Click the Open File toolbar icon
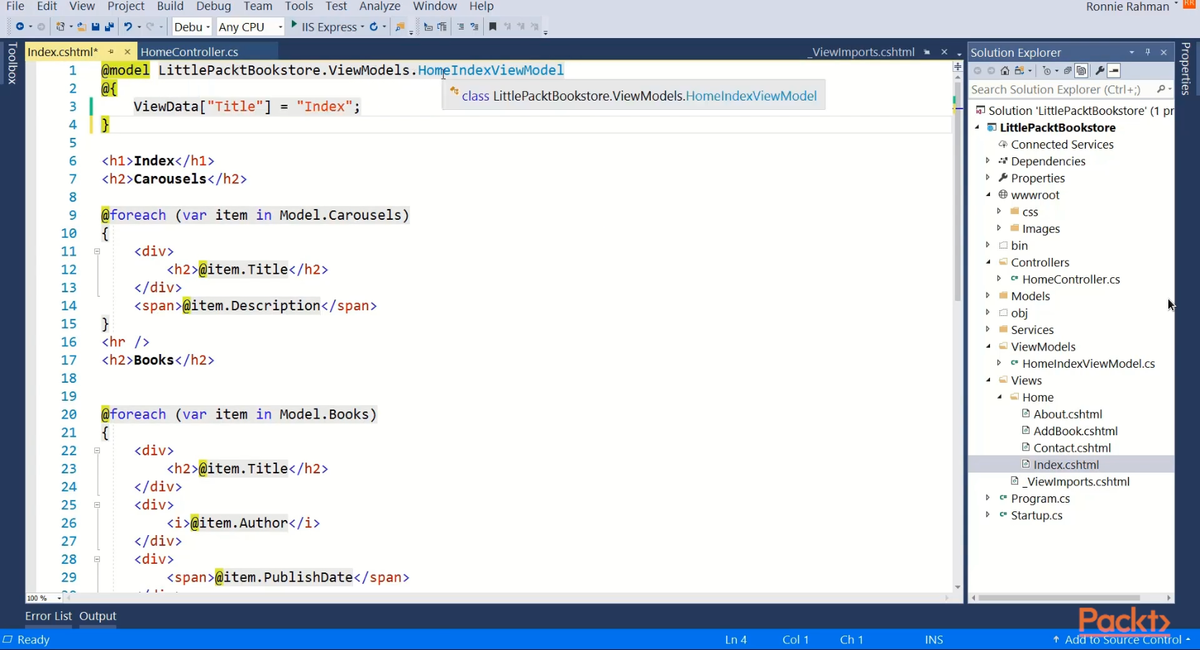 (82, 27)
